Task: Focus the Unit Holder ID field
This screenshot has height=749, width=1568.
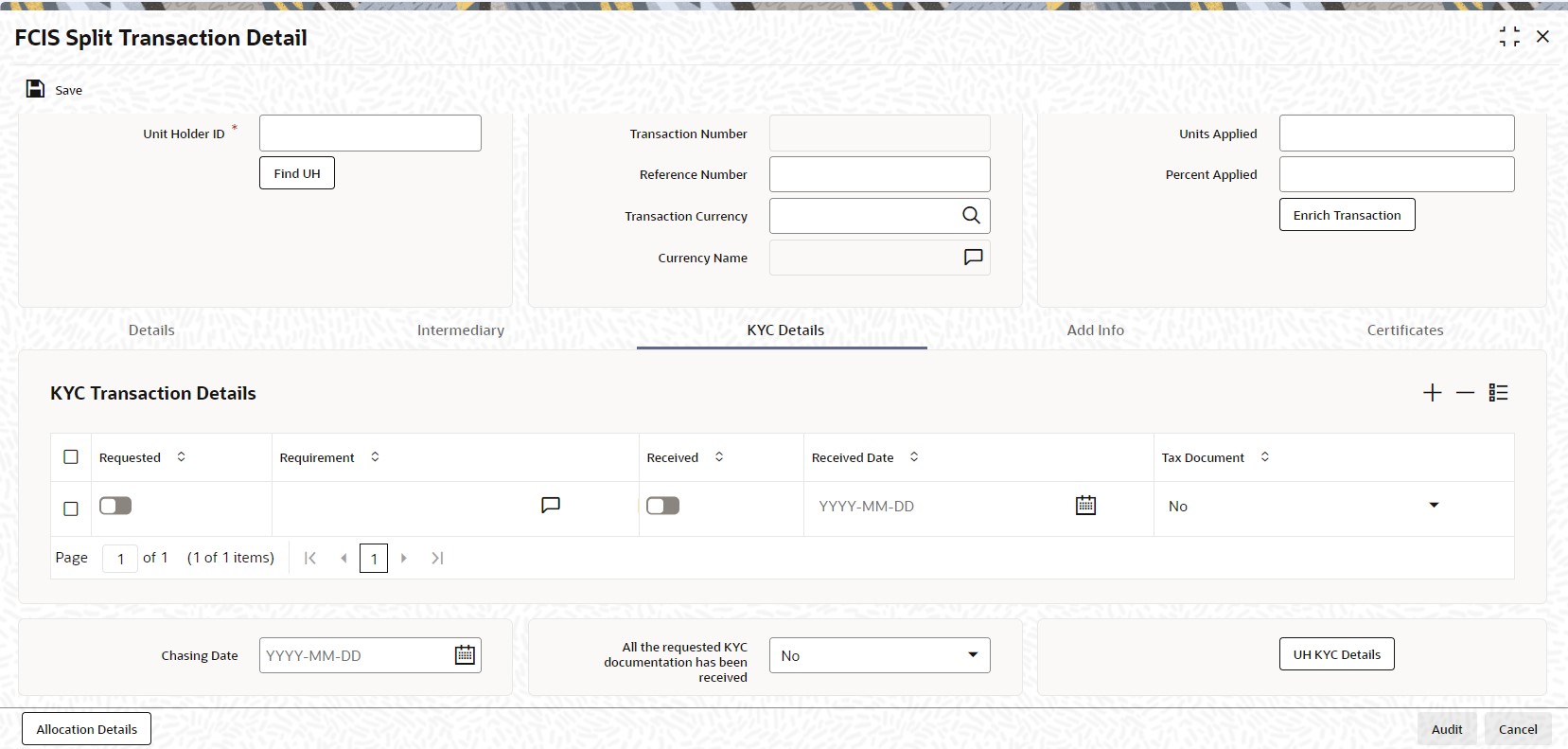Action: coord(370,134)
